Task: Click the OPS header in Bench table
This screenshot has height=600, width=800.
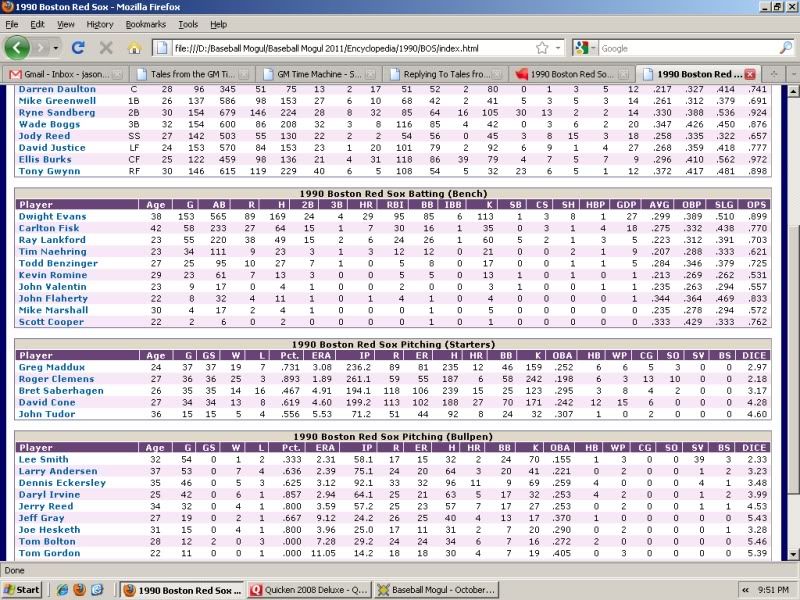Action: (x=756, y=205)
